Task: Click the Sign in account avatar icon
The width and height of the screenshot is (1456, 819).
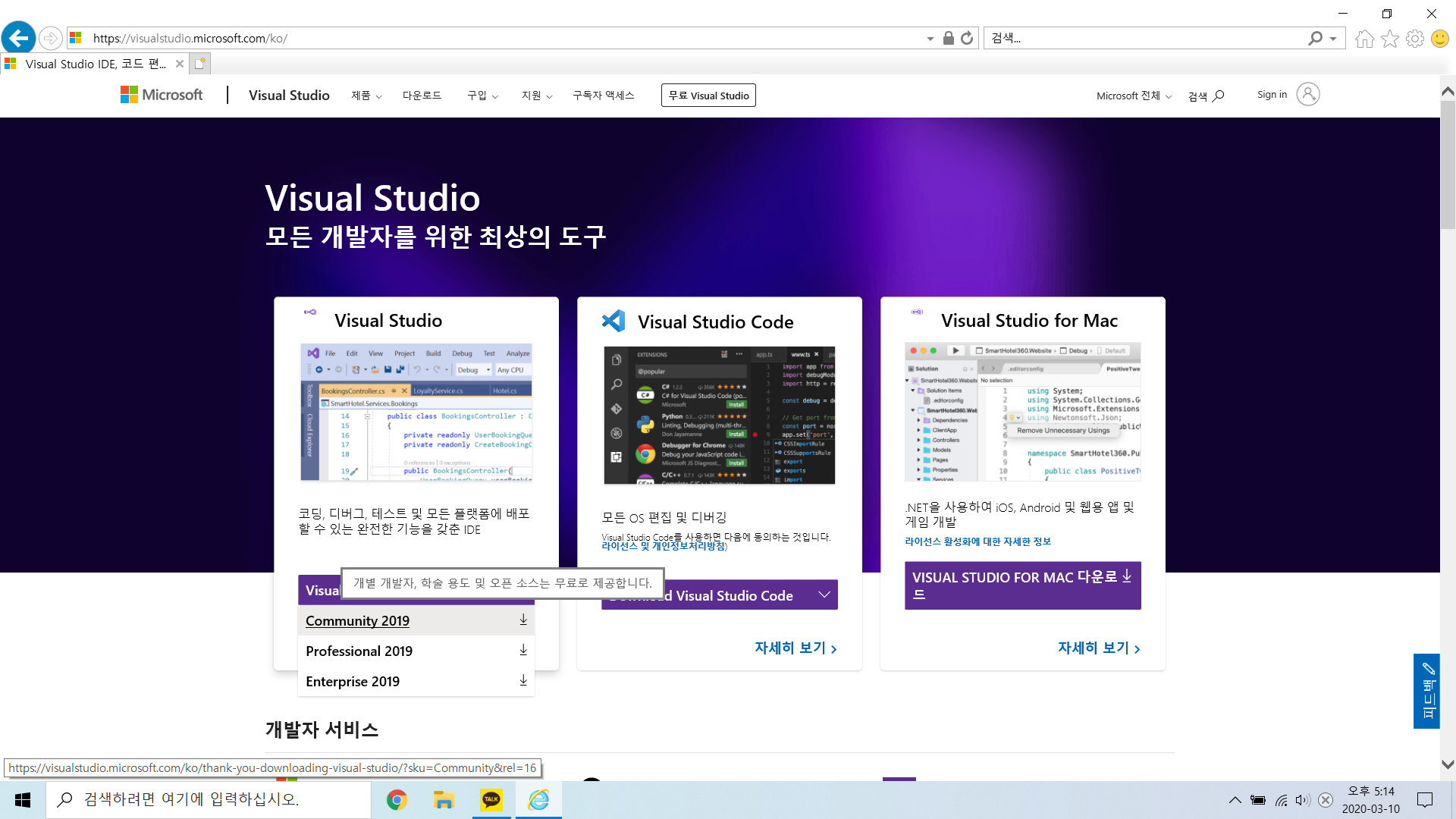Action: click(1308, 94)
